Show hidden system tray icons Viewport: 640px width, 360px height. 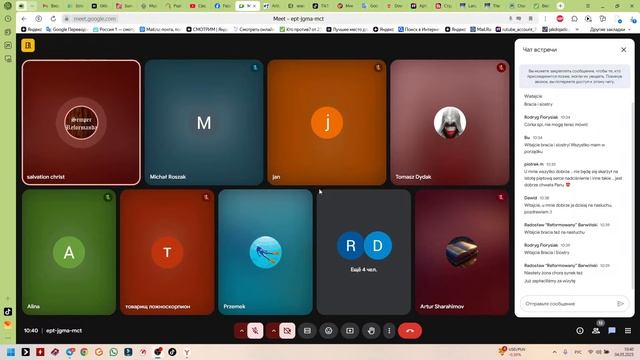tap(554, 352)
